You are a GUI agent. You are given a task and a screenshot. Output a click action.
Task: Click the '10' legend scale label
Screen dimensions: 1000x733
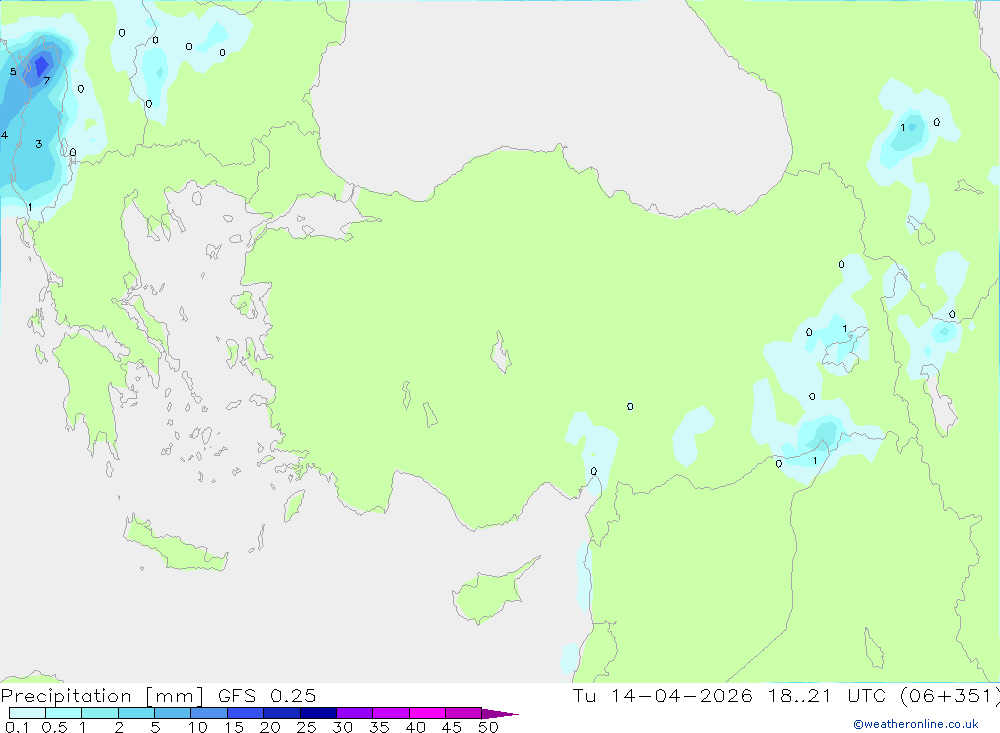tap(198, 727)
